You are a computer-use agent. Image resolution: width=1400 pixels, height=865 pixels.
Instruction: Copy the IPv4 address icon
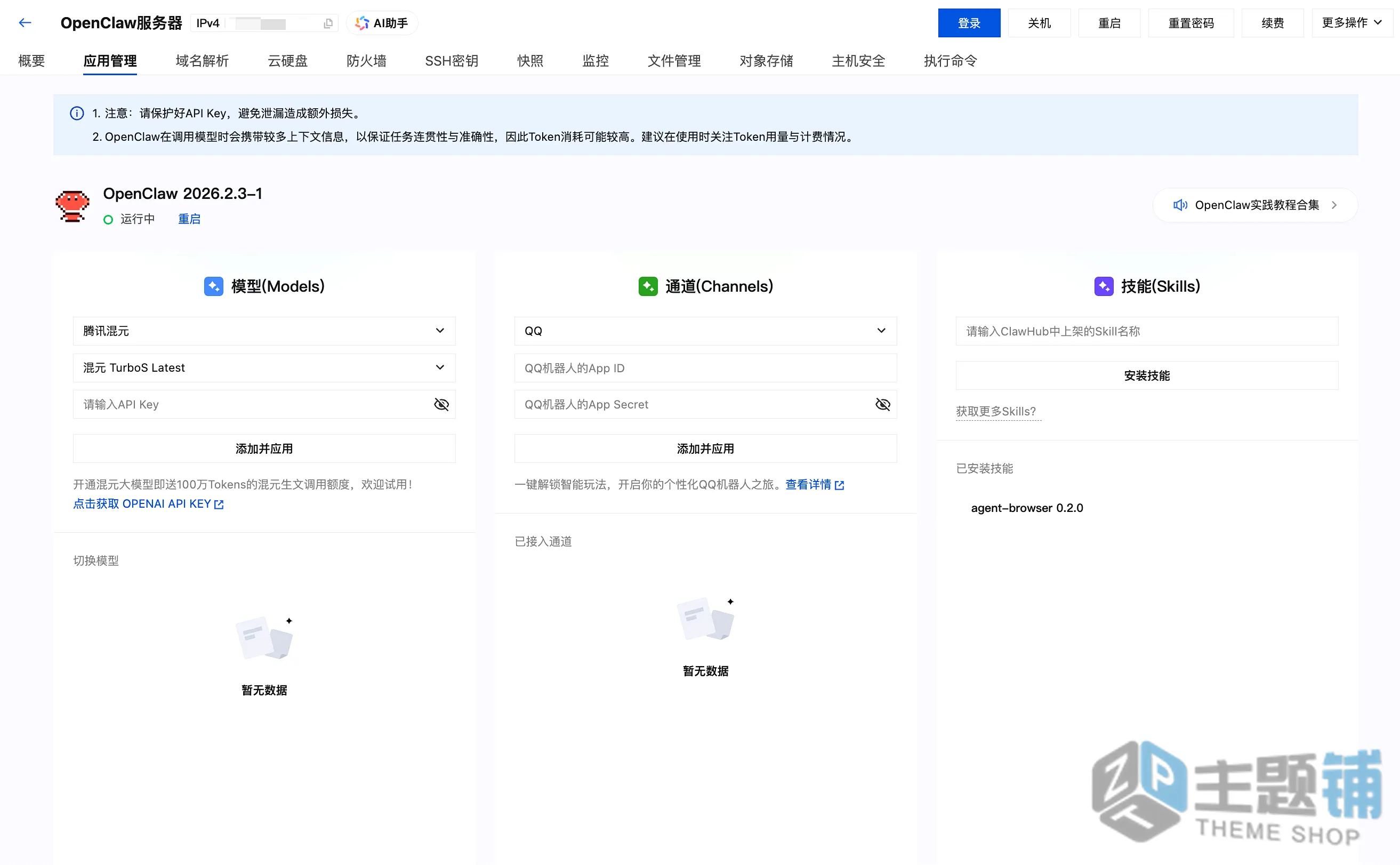(328, 23)
